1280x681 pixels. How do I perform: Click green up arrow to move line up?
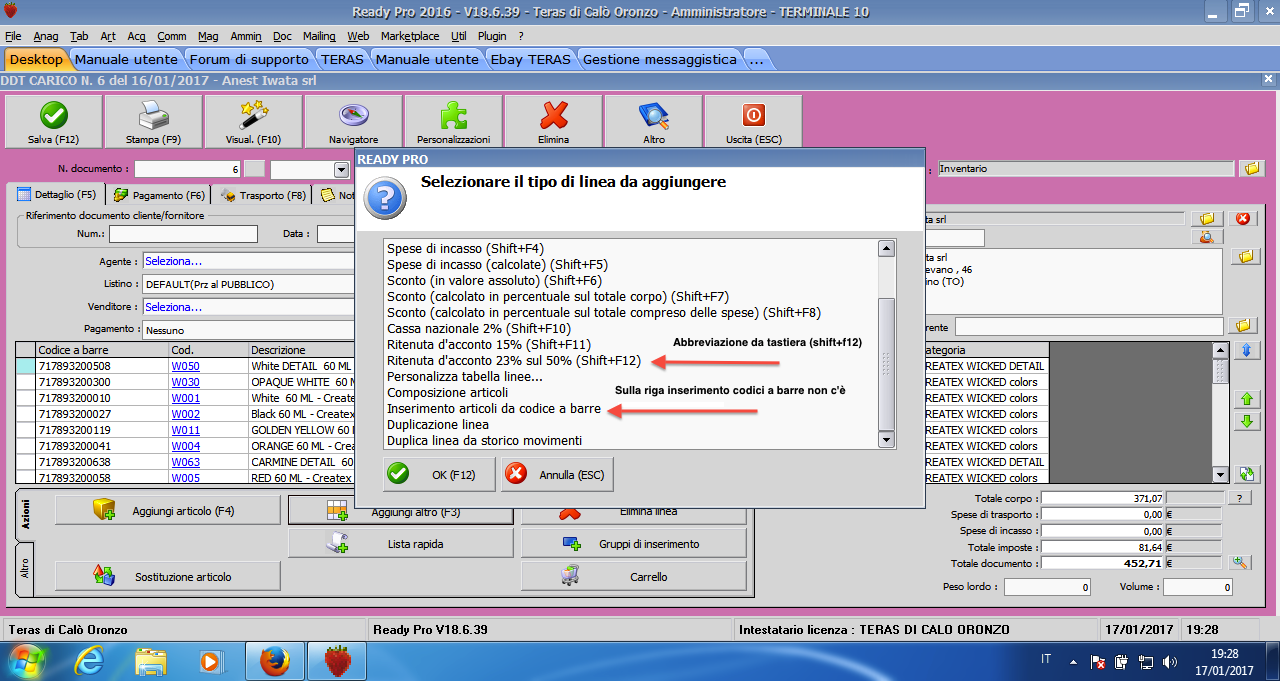(1246, 399)
